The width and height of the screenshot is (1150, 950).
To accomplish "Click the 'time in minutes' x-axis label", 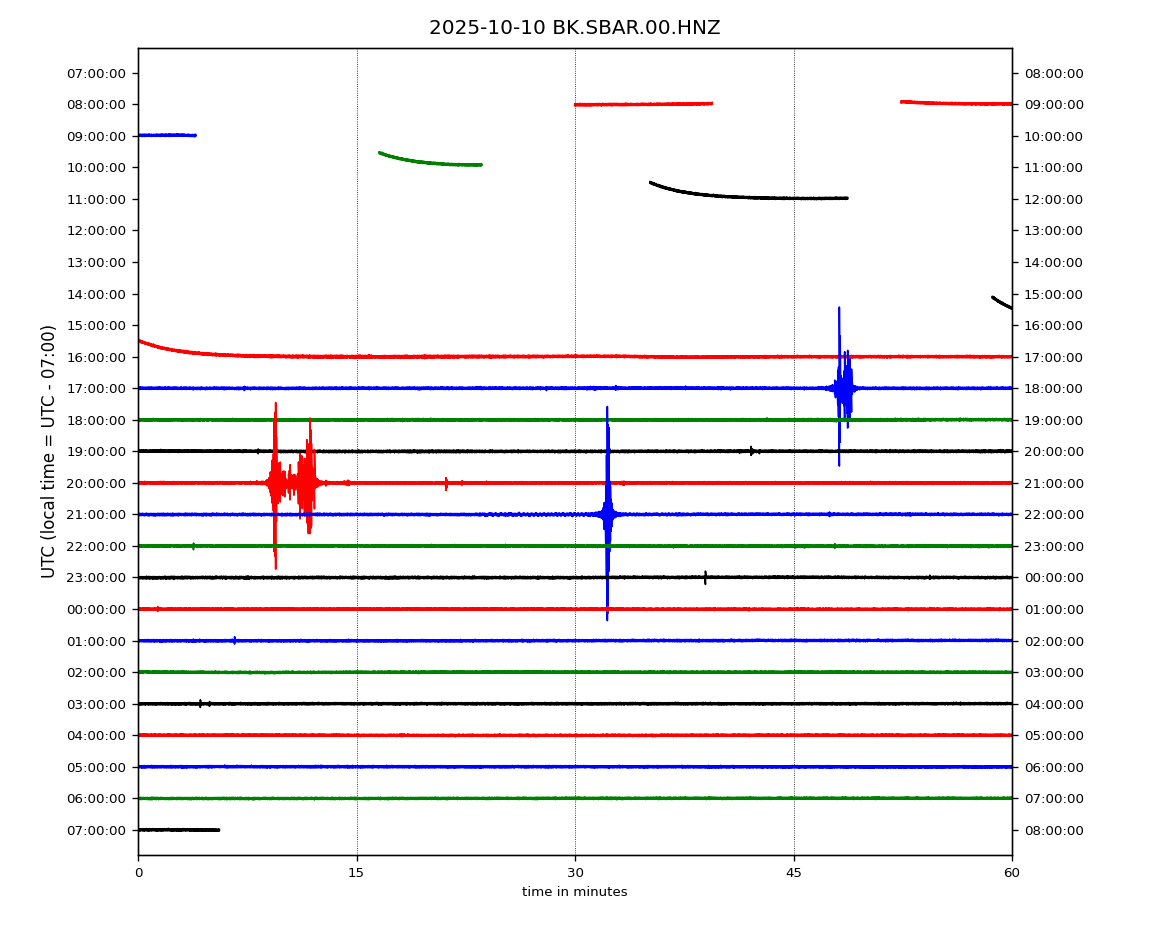I will [x=574, y=892].
